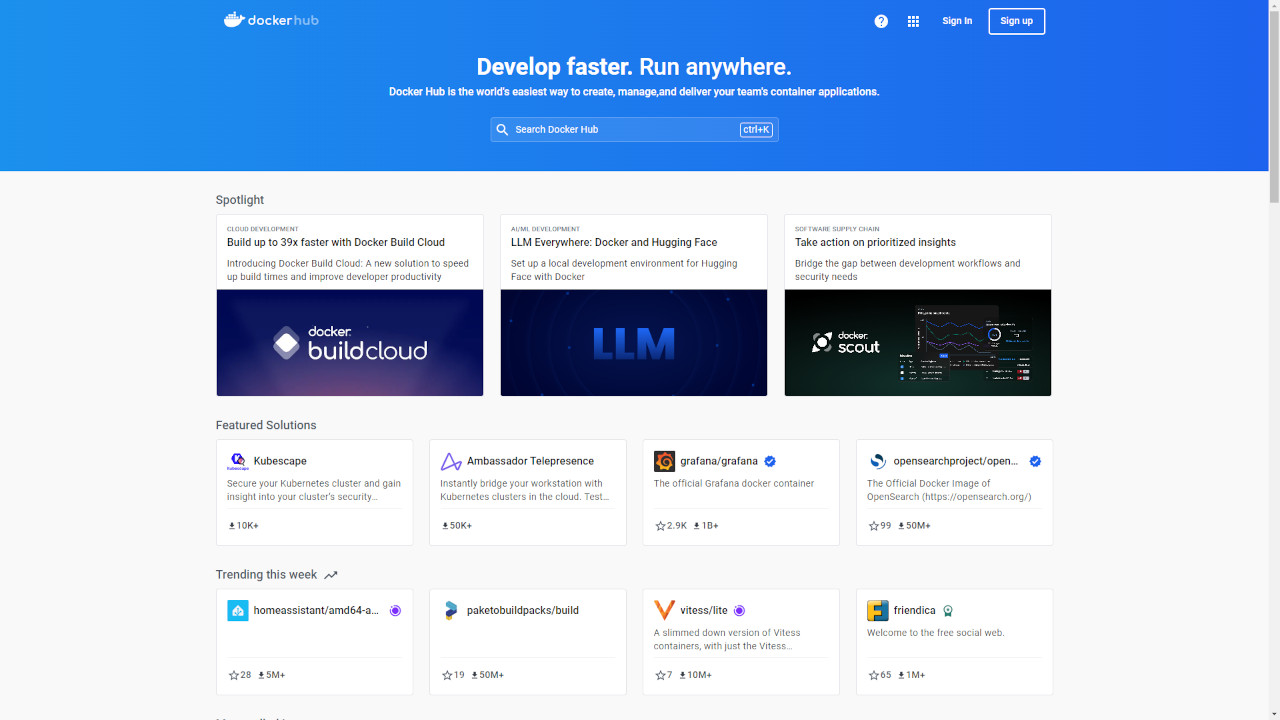Screen dimensions: 1280x720
Task: Click the Ambassador Telepresence logo icon
Action: click(x=451, y=461)
